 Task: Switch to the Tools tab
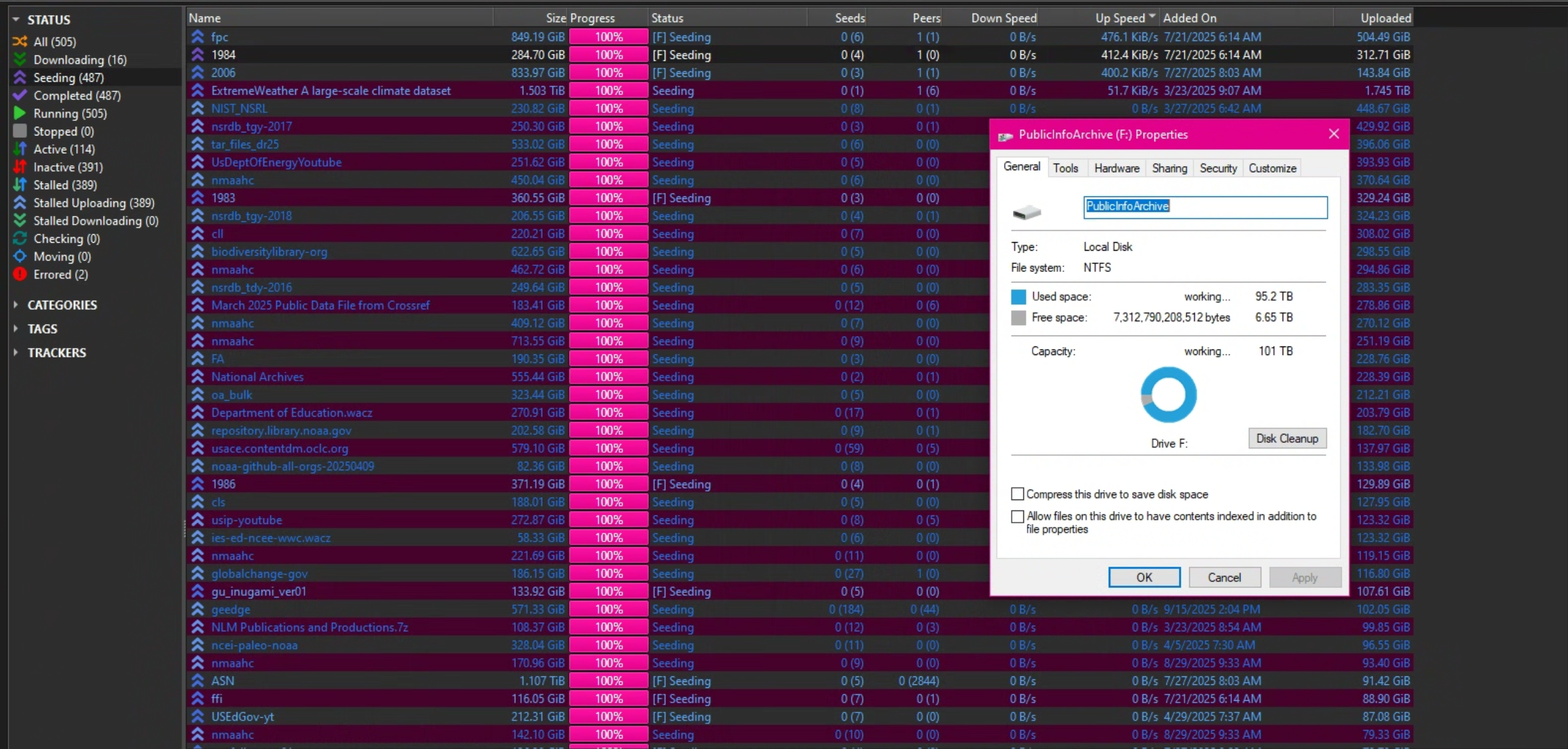point(1065,168)
